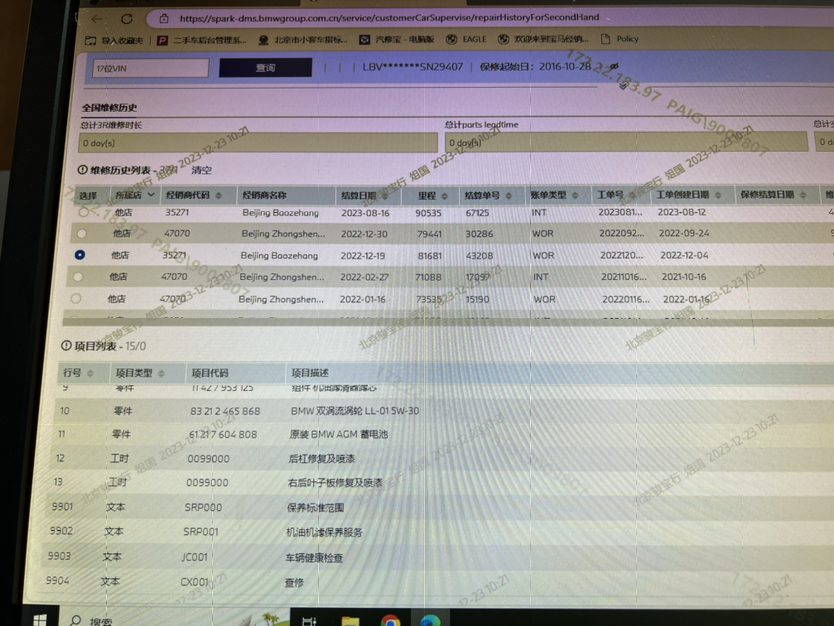Click the 总计parts leadtime value field
This screenshot has height=626, width=834.
(627, 142)
